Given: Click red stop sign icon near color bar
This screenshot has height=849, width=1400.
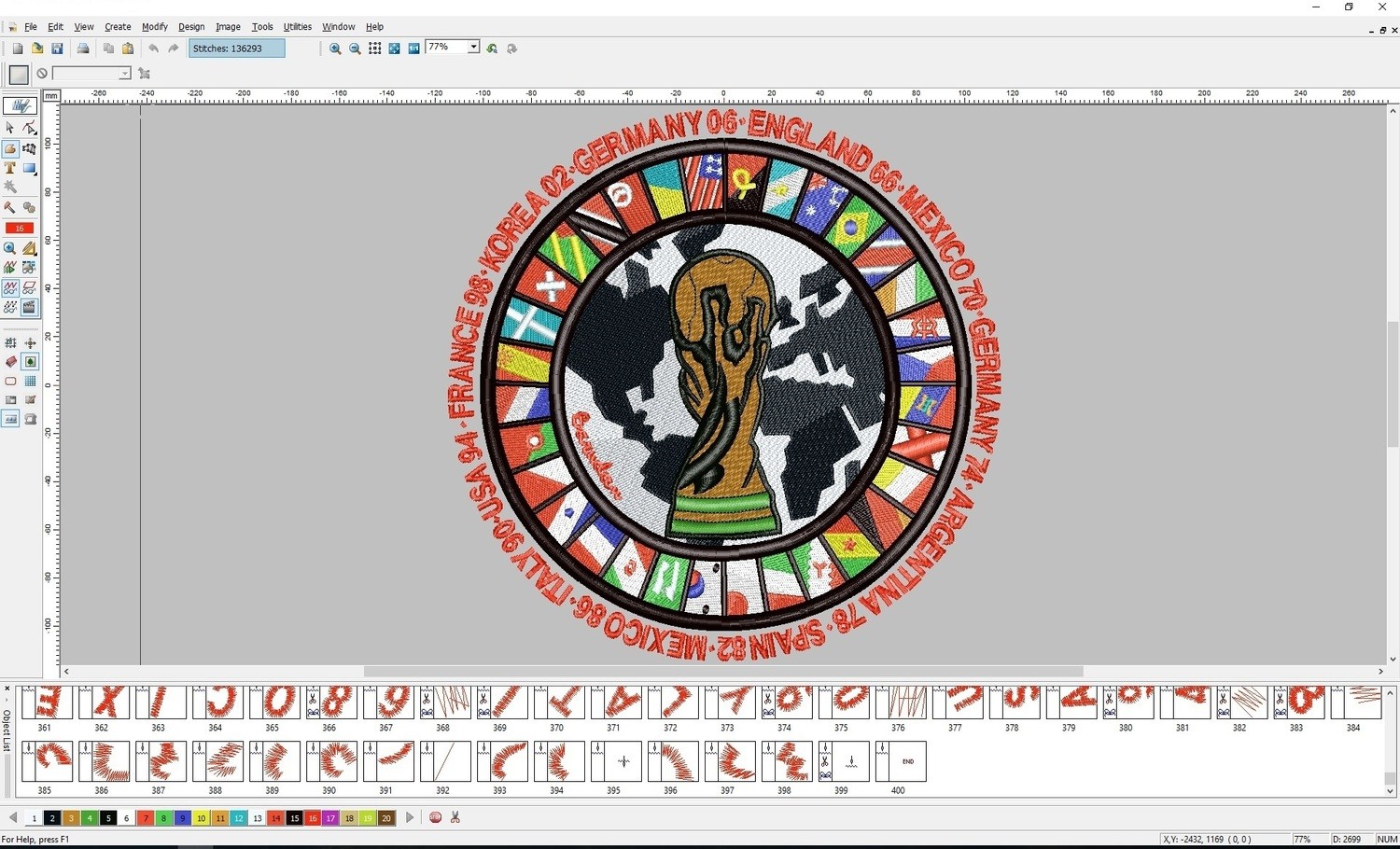Looking at the screenshot, I should point(435,817).
